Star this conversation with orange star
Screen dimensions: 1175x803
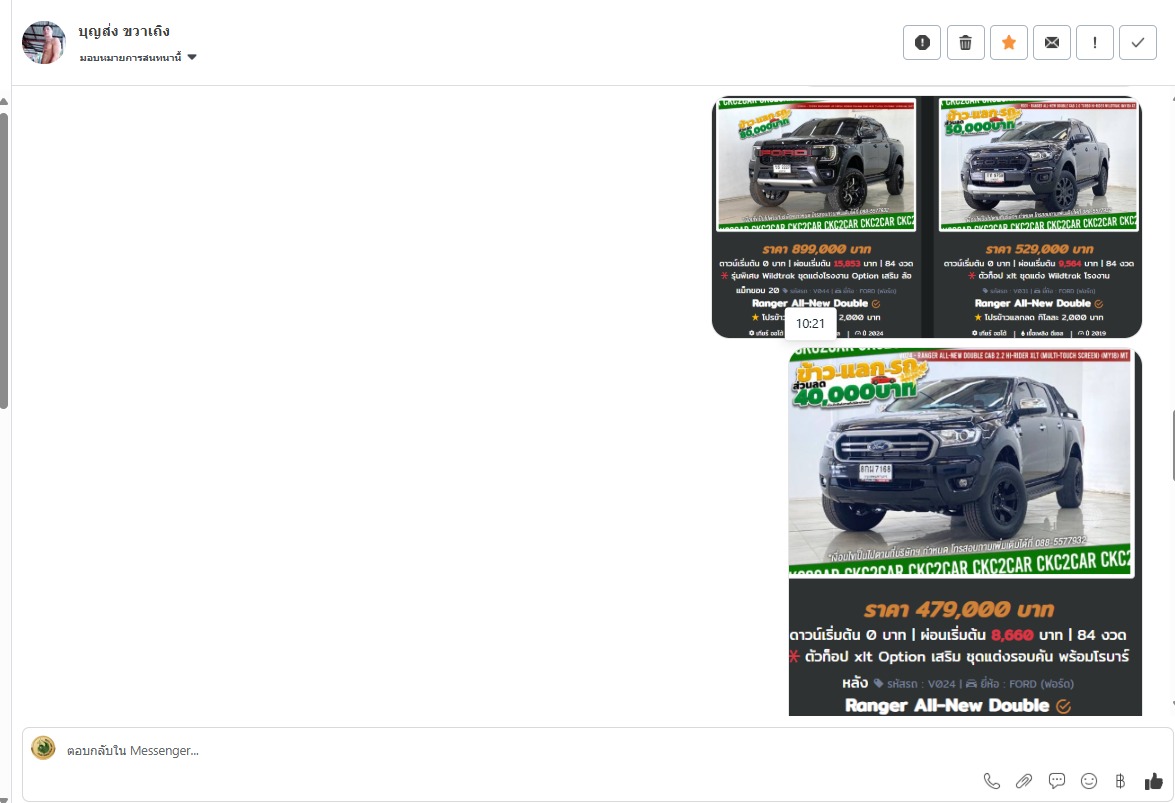(1009, 43)
